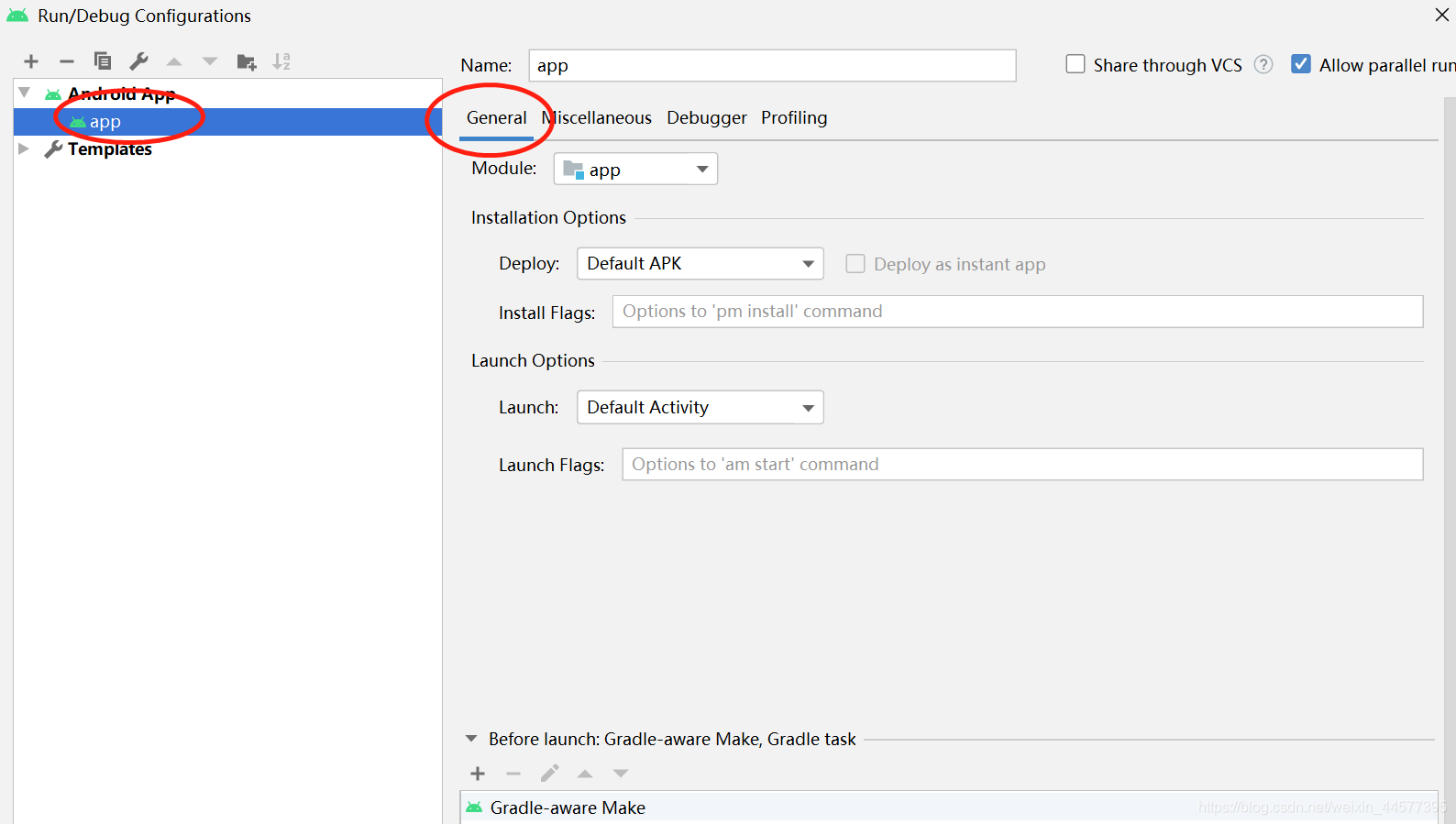Copy the selected configuration
This screenshot has width=1456, height=824.
pos(103,61)
